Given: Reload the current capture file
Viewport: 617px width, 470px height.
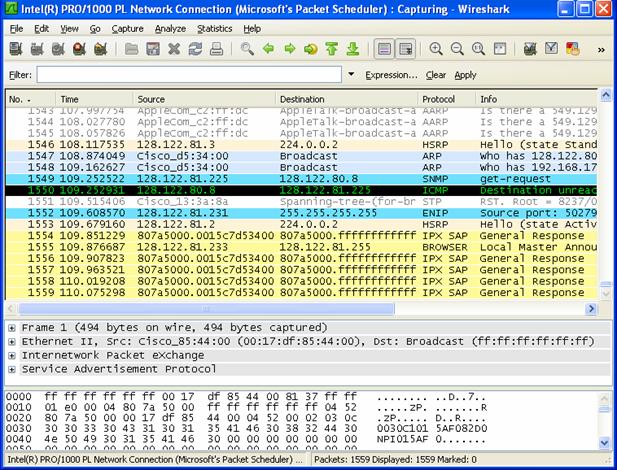Looking at the screenshot, I should click(x=194, y=48).
